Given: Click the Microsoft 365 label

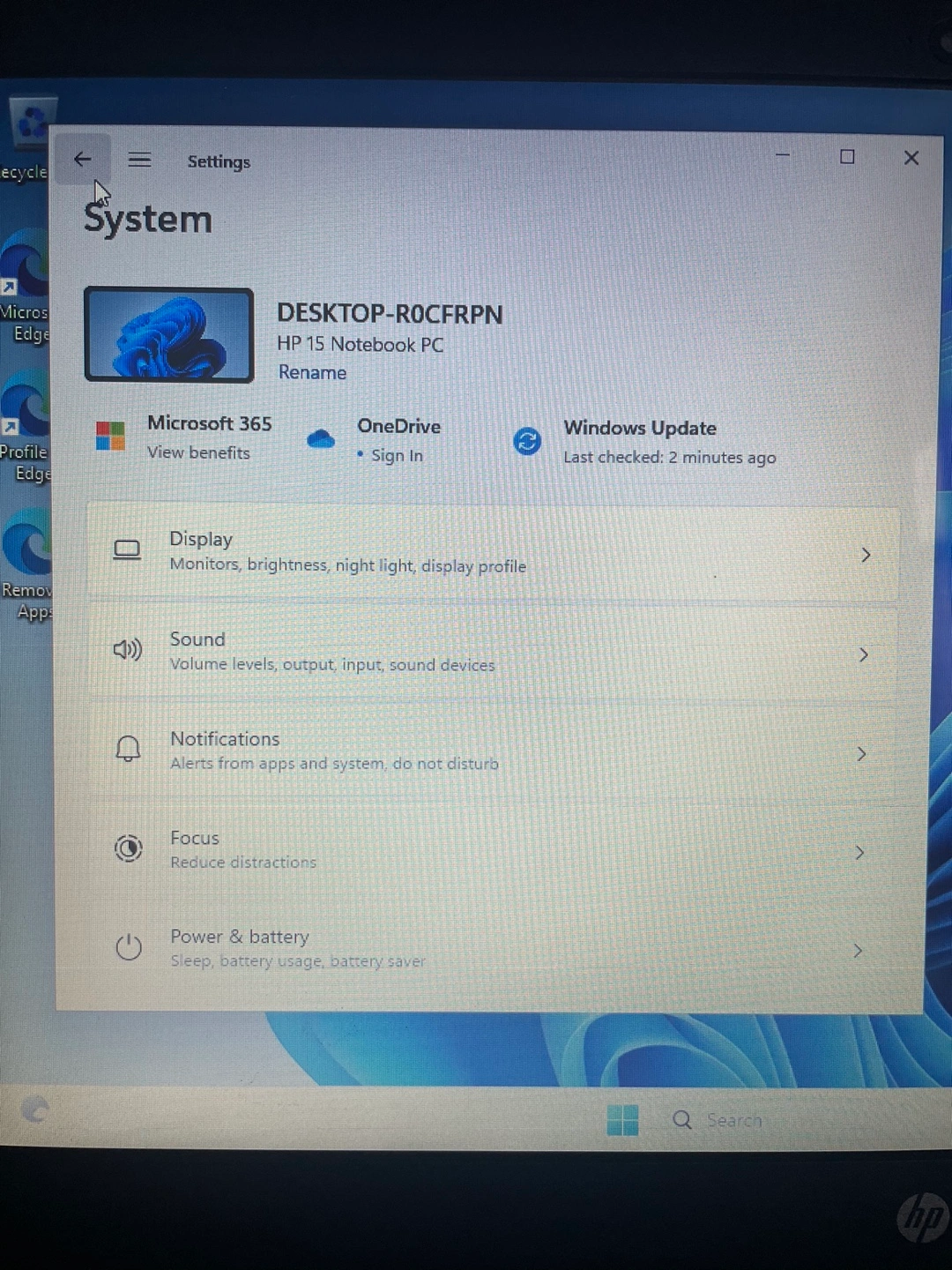Looking at the screenshot, I should point(209,423).
